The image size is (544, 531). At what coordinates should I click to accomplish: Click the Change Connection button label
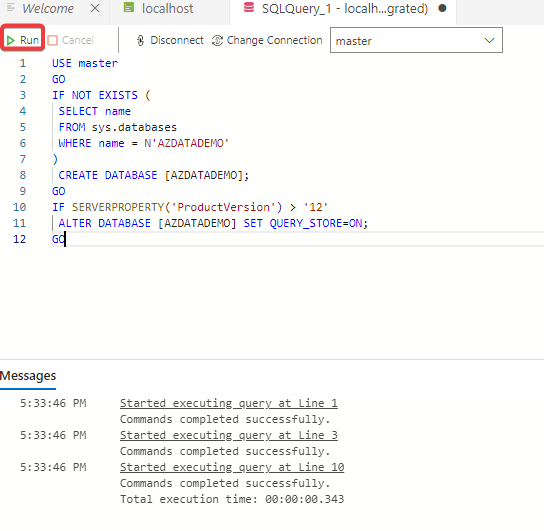tap(274, 40)
